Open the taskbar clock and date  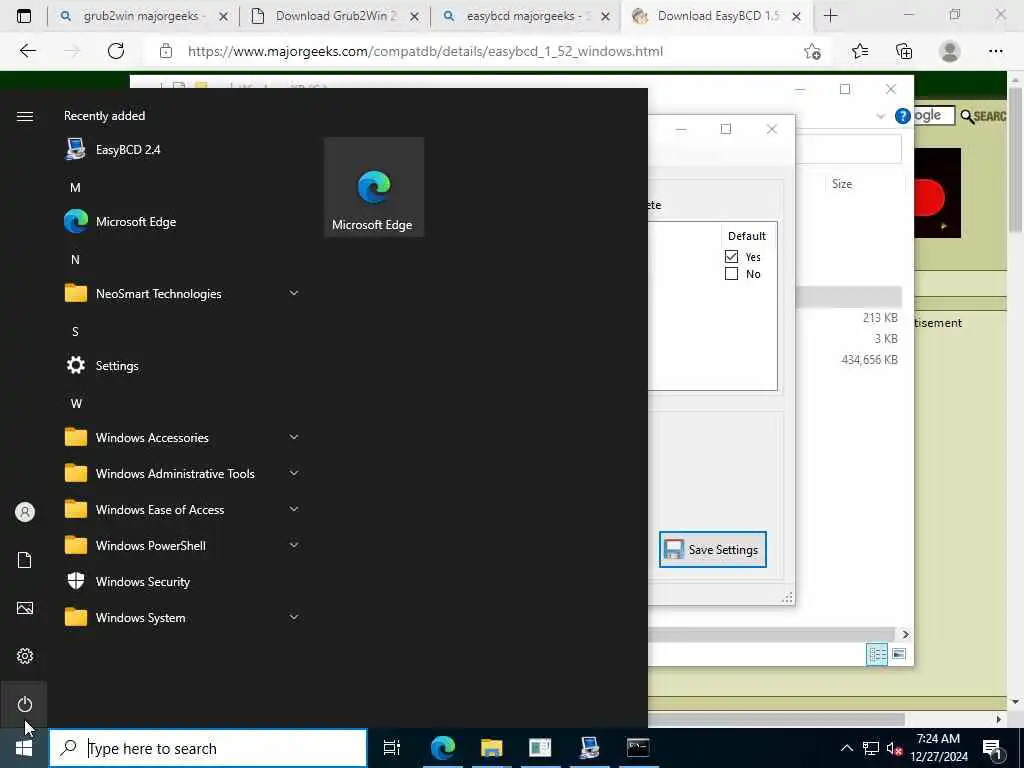(938, 748)
